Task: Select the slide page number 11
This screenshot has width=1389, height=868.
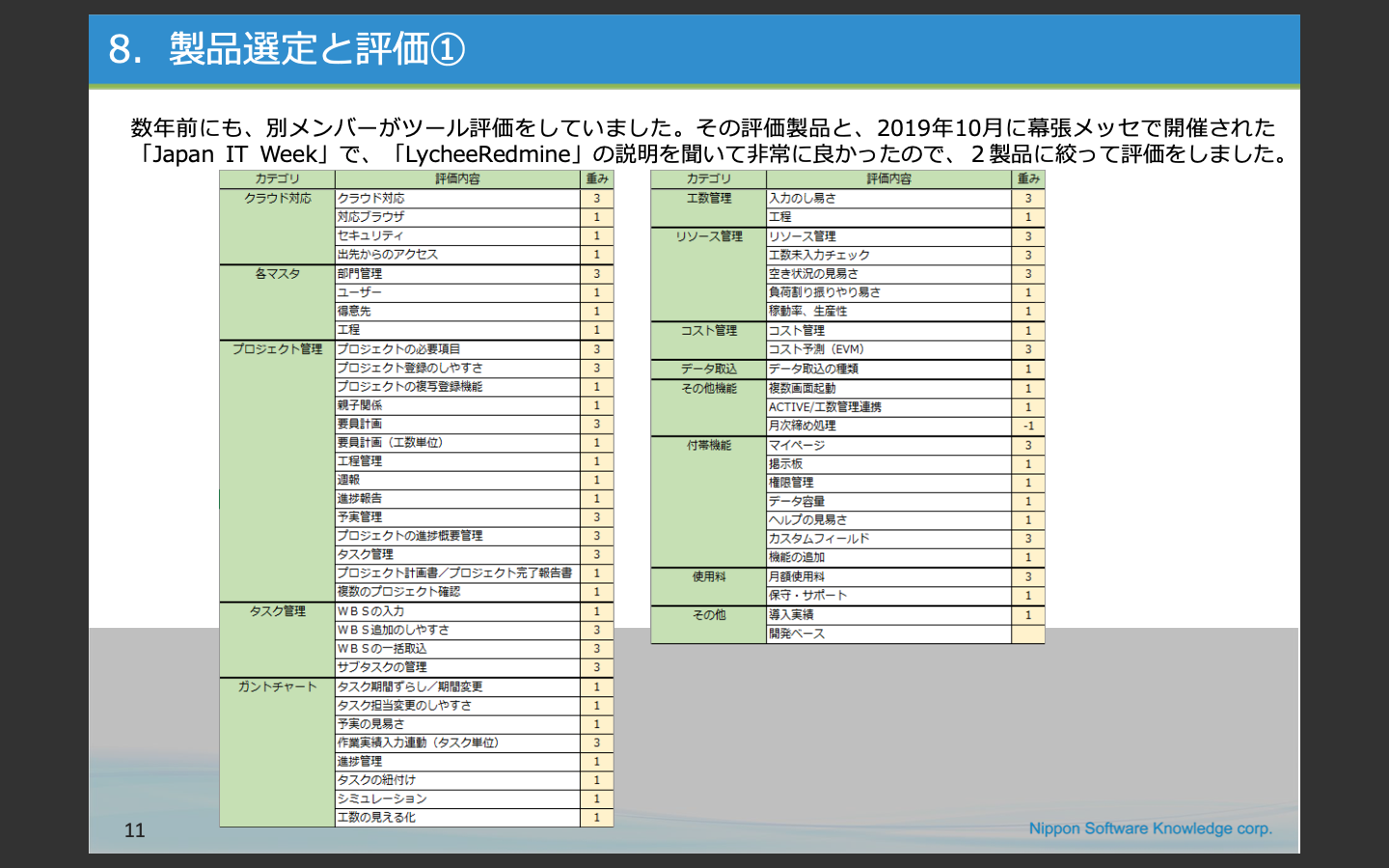Action: (134, 830)
